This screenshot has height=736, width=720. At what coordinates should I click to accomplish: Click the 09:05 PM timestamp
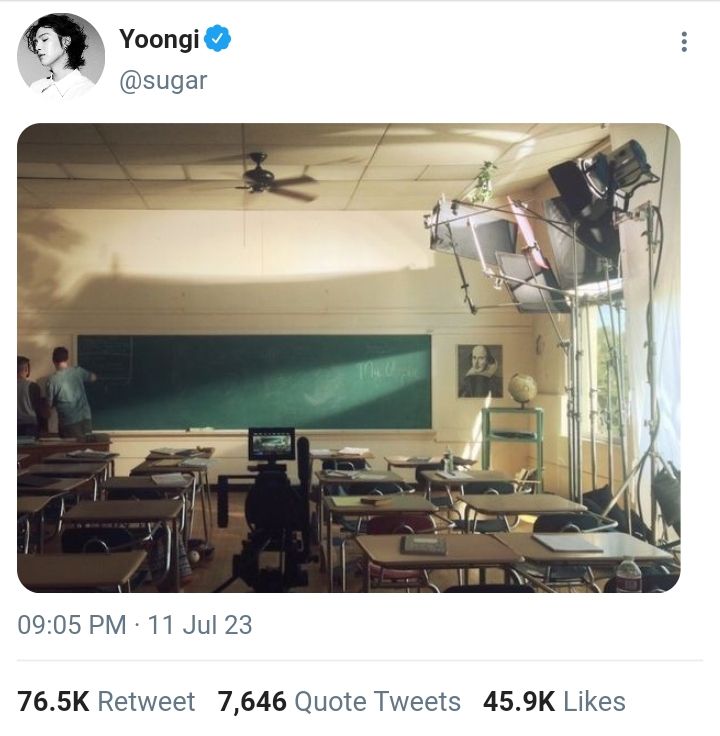(72, 626)
